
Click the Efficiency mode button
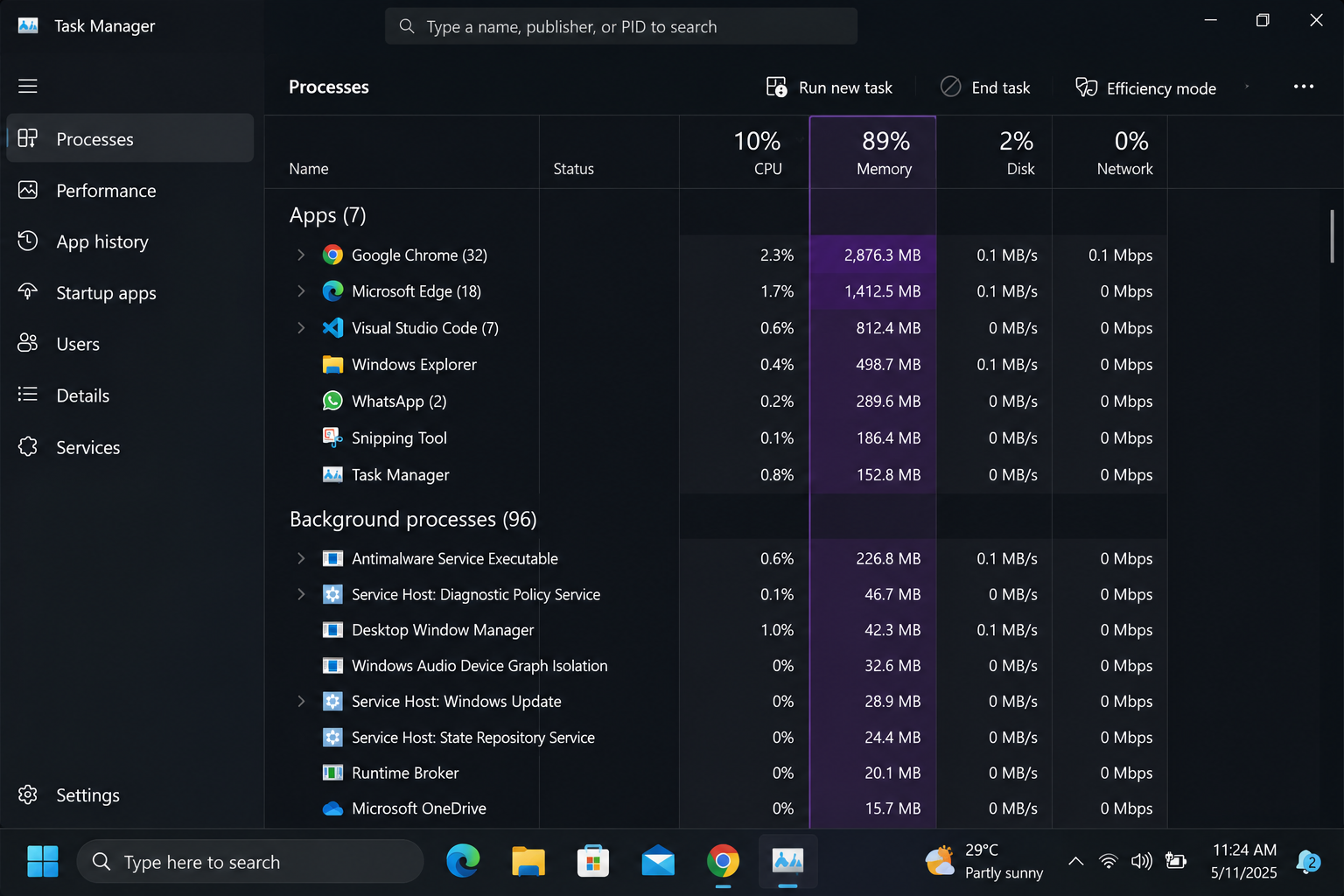[x=1145, y=87]
